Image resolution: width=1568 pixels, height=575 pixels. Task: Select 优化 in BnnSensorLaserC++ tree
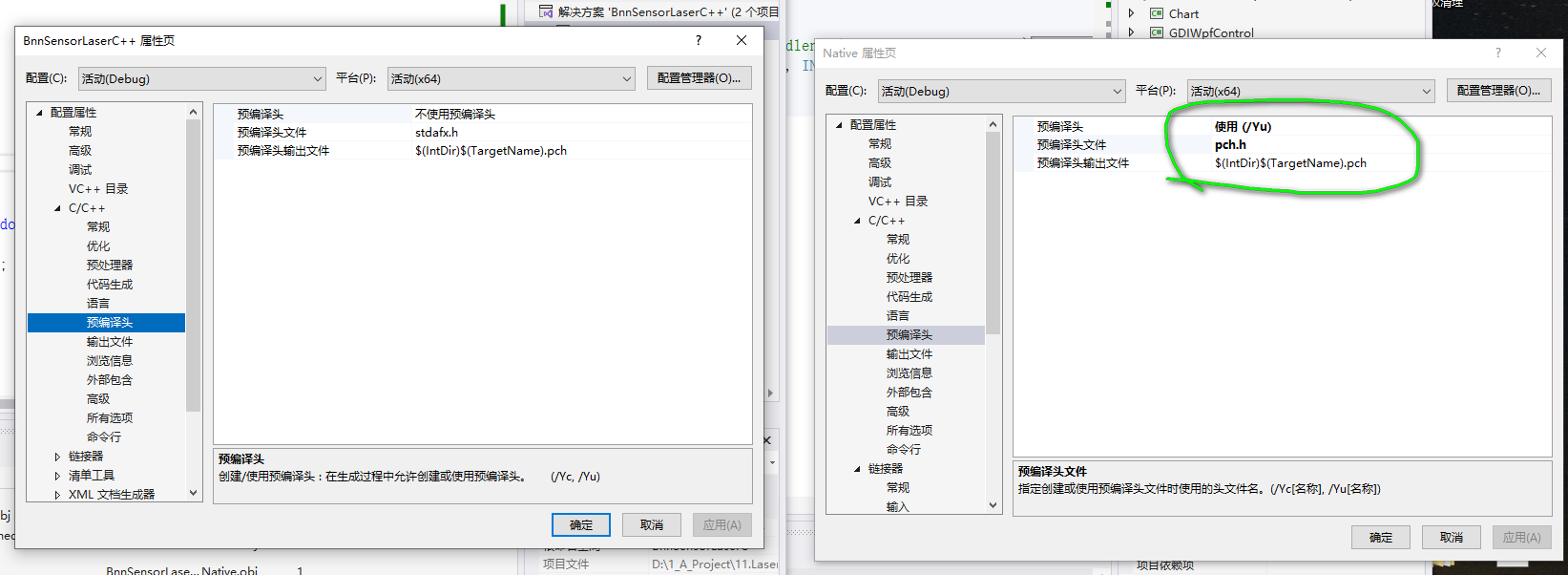98,246
